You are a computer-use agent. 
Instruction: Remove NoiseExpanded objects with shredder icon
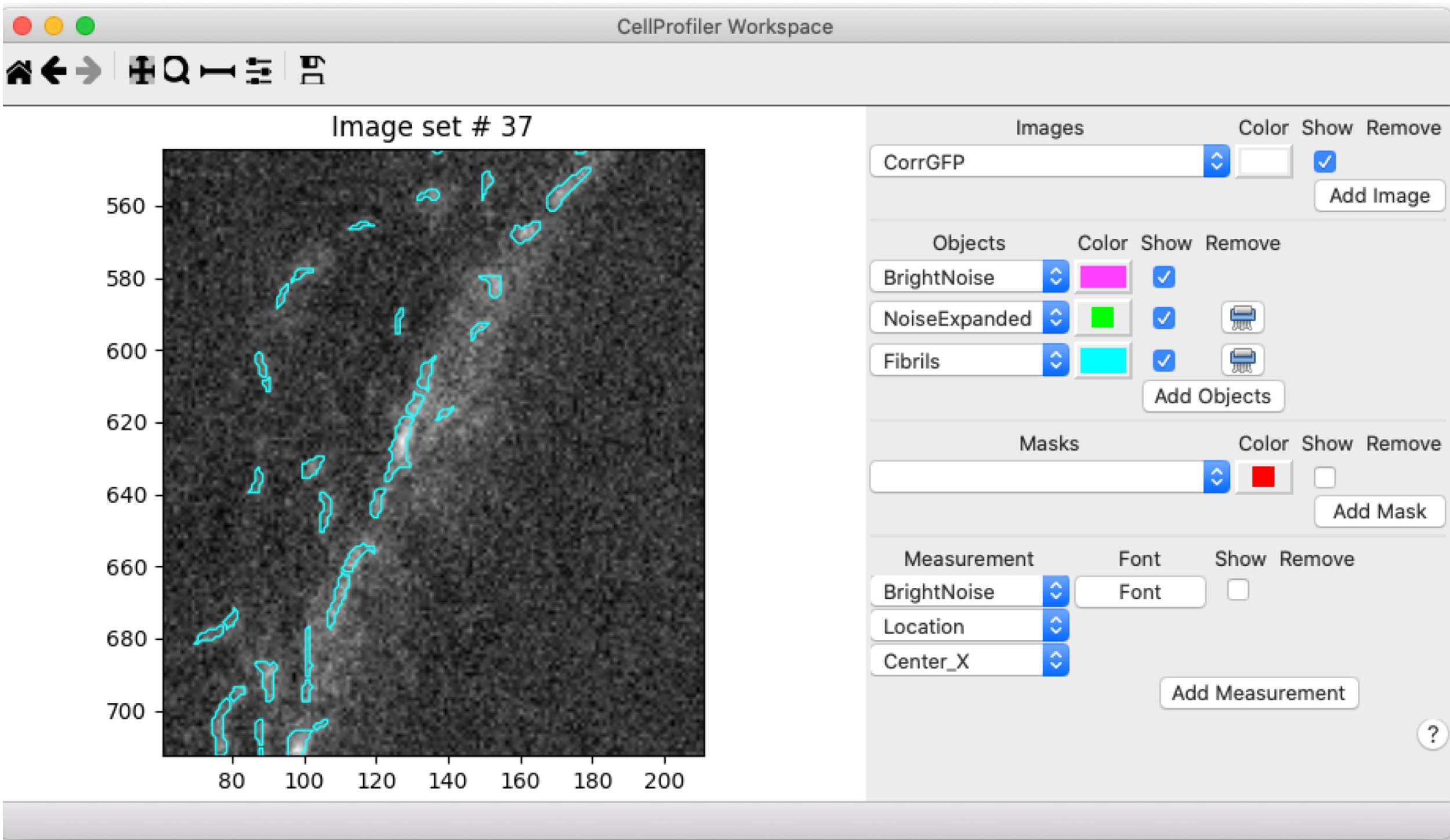point(1242,318)
